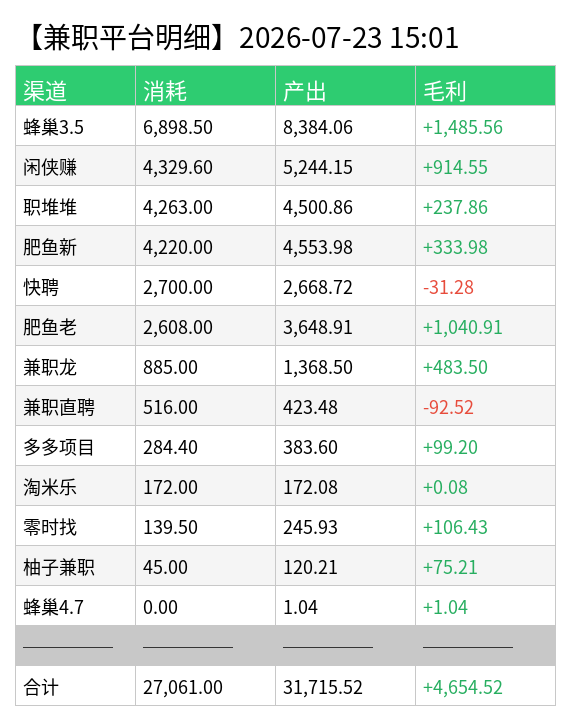Select 兼职直聘 profit value -92.52

[x=448, y=407]
